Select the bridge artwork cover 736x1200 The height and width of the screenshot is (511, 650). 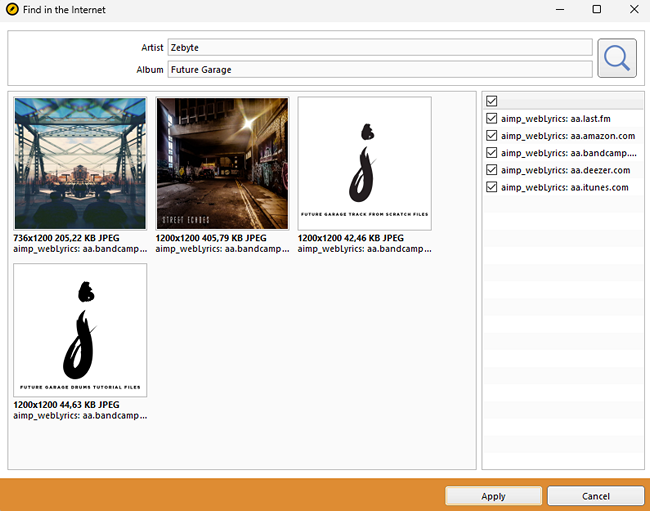point(80,163)
